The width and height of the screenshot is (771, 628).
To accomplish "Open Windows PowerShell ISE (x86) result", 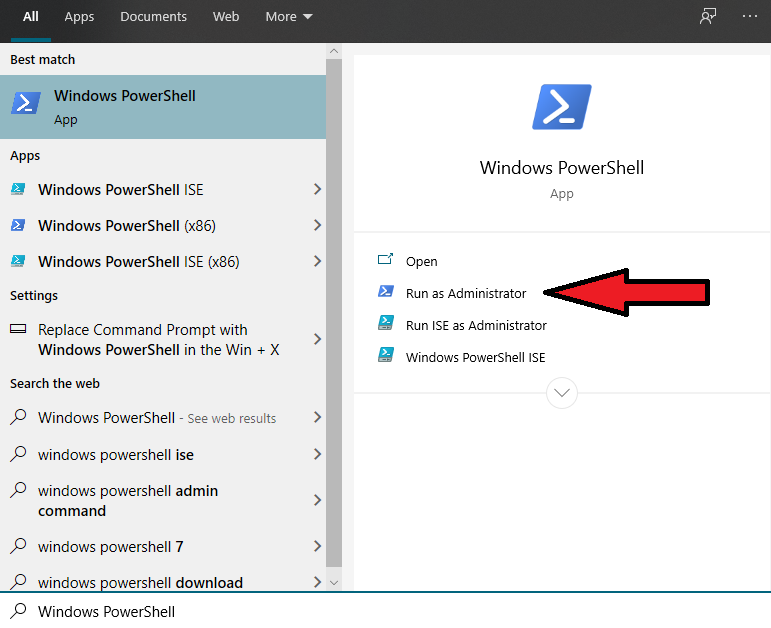I will tap(163, 261).
